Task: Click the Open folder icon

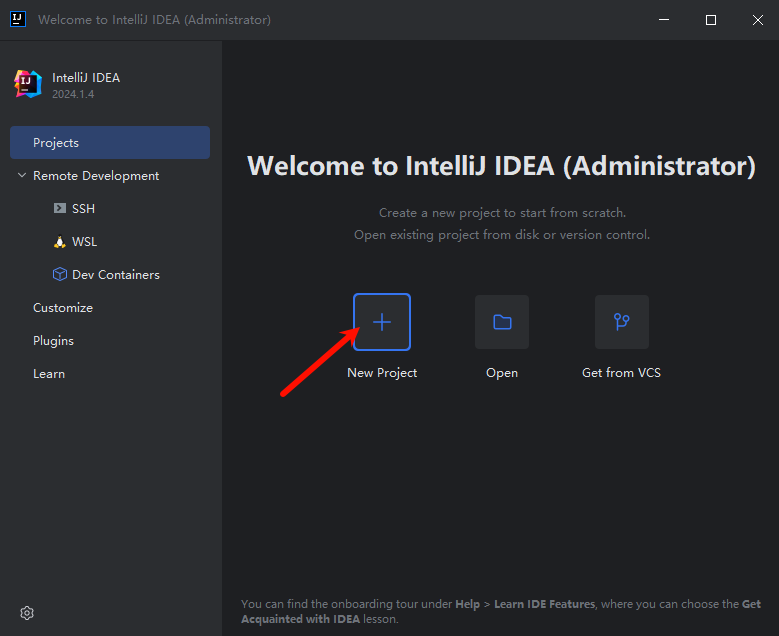Action: coord(502,322)
